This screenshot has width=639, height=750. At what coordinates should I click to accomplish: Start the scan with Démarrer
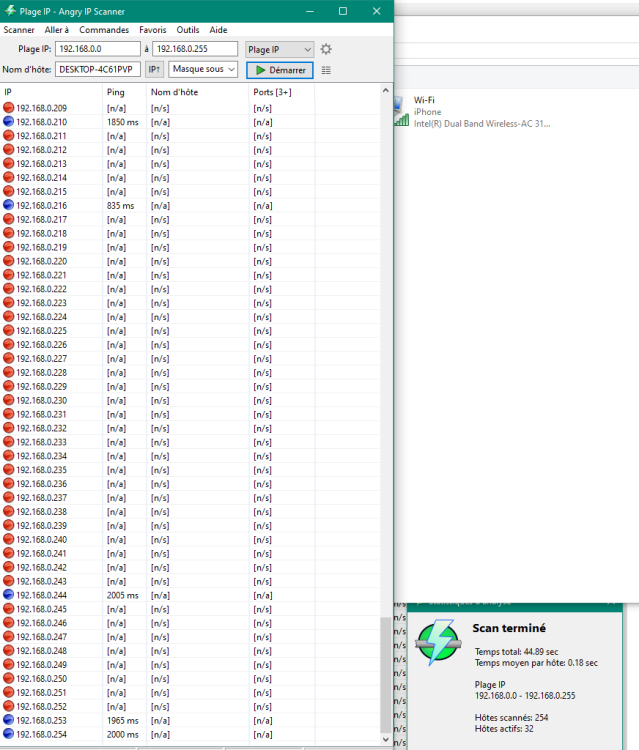click(280, 70)
